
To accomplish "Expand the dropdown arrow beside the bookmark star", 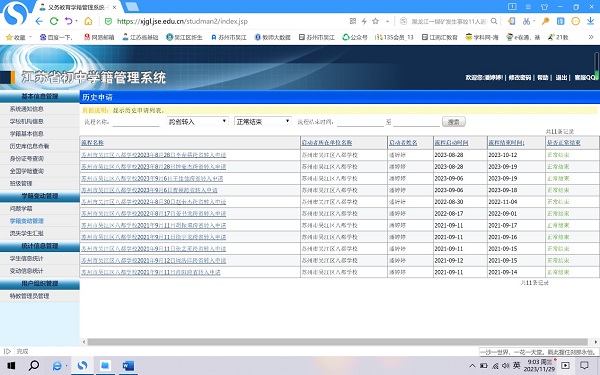I will [387, 21].
